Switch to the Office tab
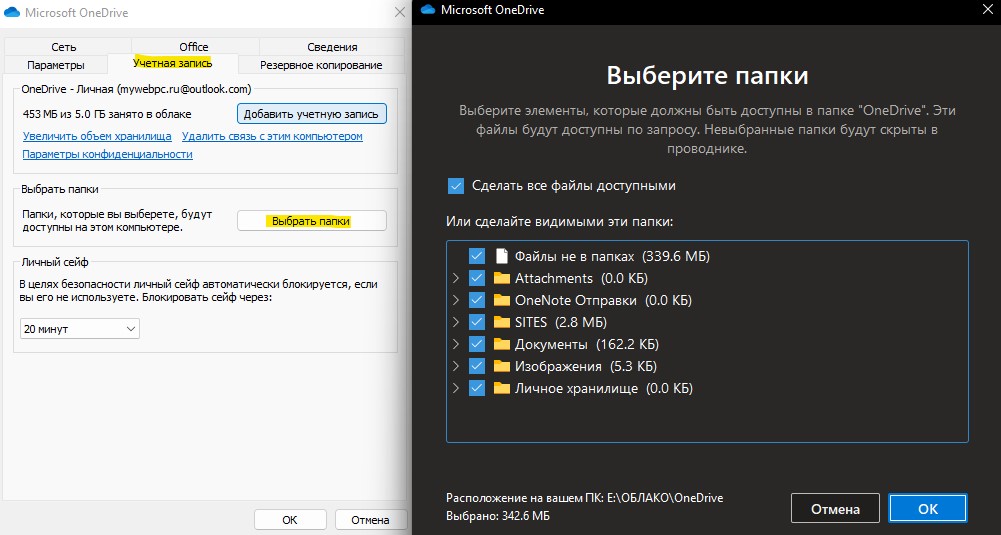The image size is (1001, 535). [x=193, y=47]
